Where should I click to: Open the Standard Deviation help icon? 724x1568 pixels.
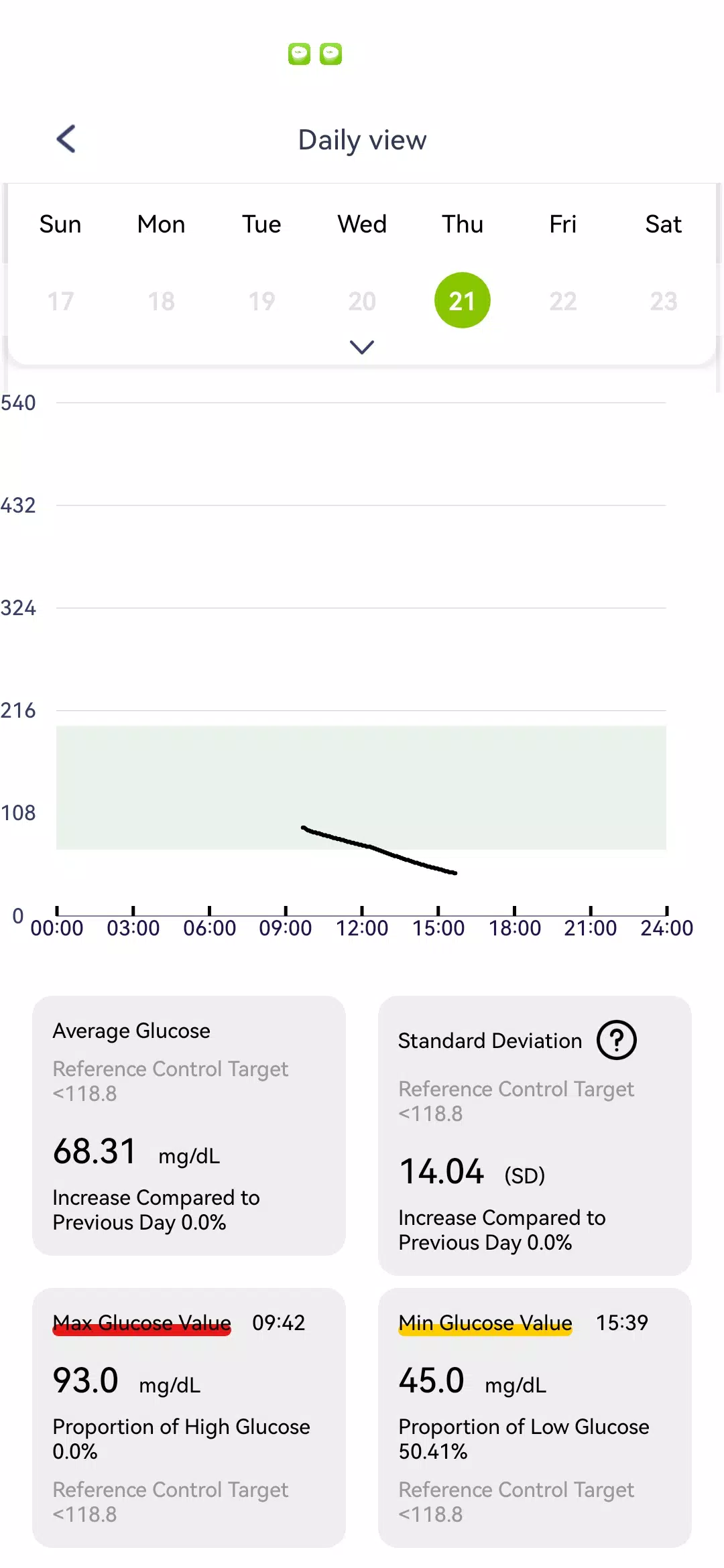(x=617, y=1040)
